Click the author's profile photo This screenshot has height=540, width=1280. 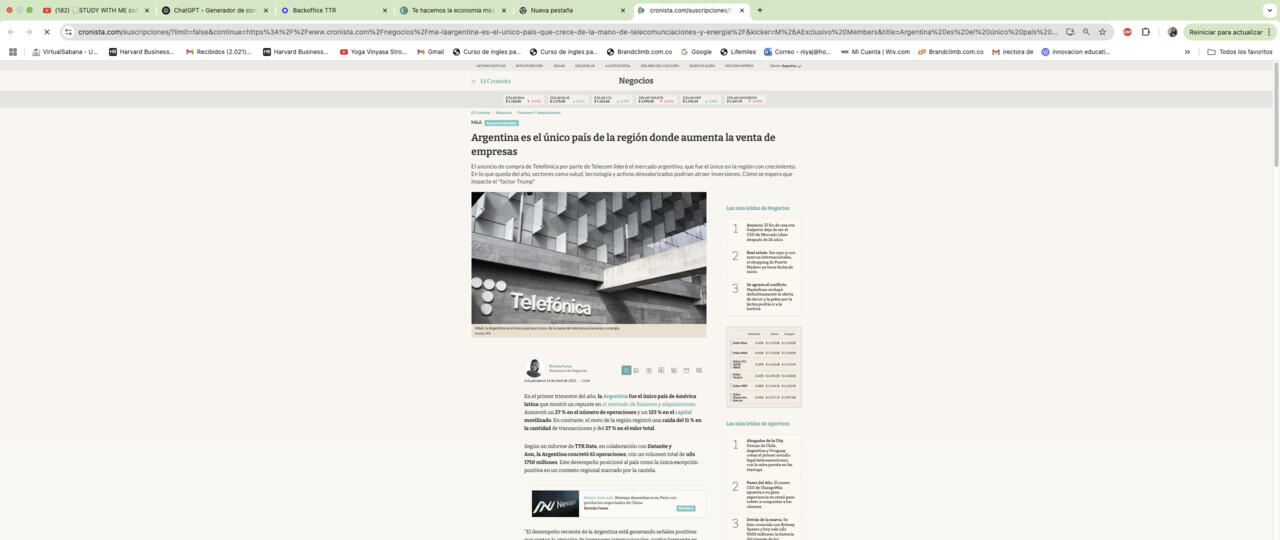534,368
